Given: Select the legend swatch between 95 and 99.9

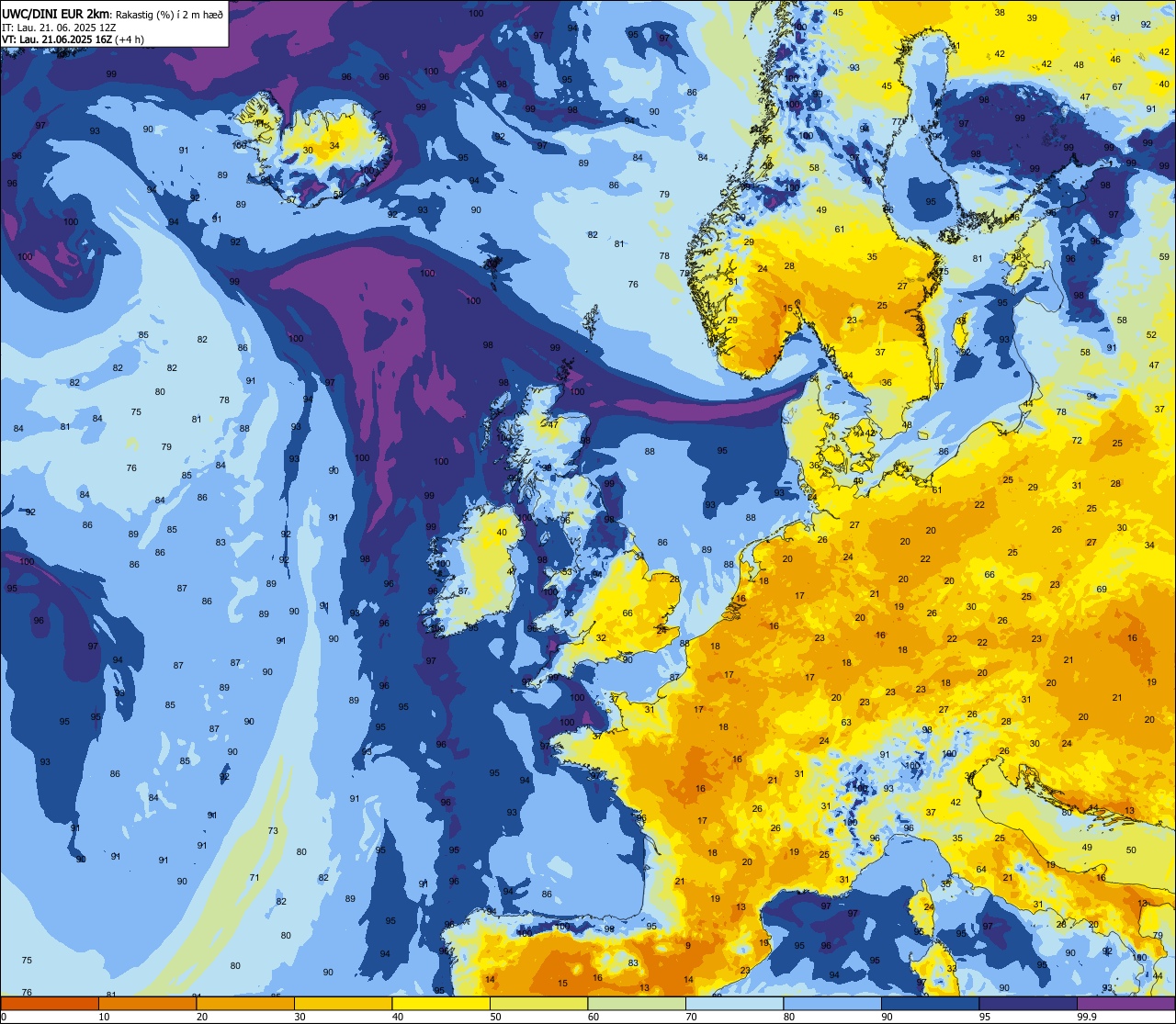Looking at the screenshot, I should tap(1028, 1003).
